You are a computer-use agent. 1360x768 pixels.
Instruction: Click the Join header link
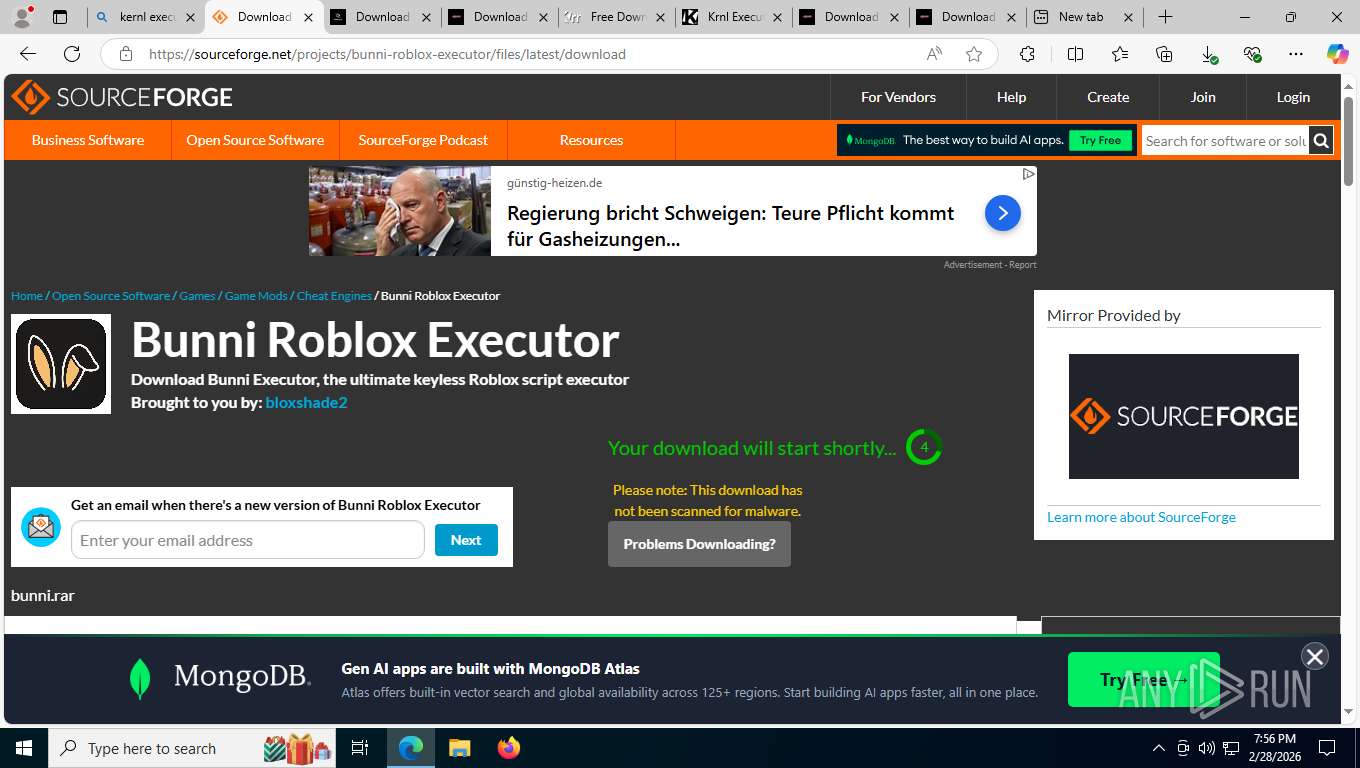[1203, 97]
